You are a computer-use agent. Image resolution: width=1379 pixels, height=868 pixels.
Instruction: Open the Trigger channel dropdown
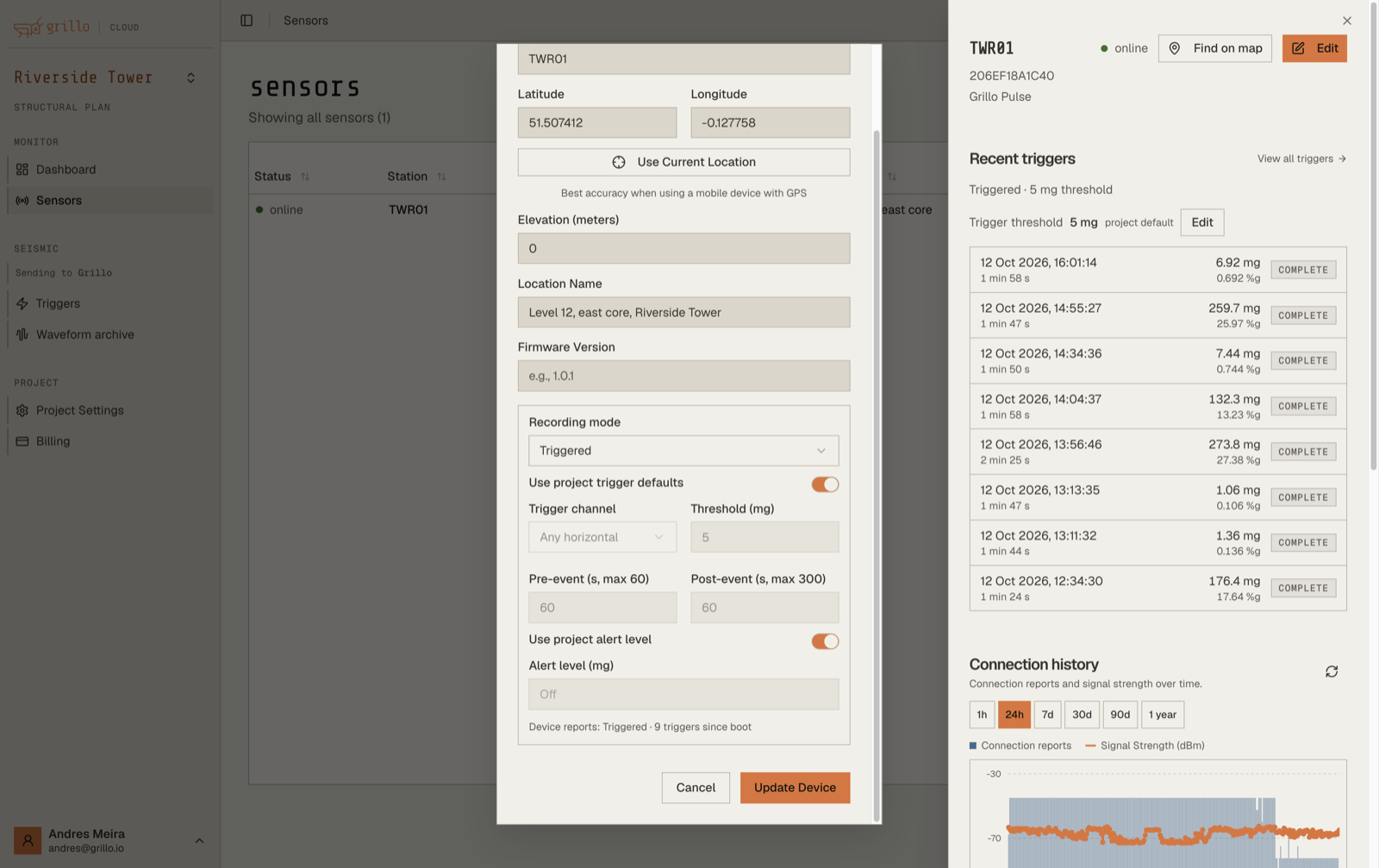coord(602,537)
